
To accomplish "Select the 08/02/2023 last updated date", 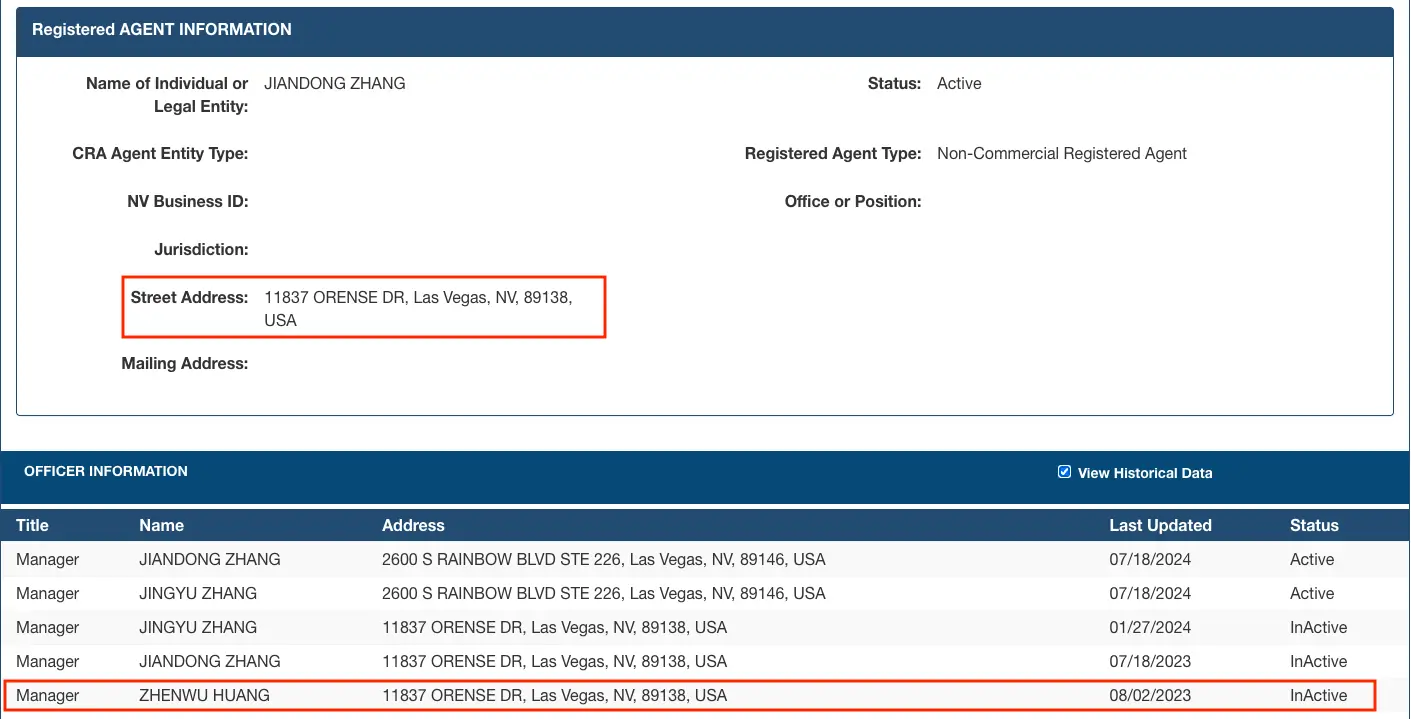I will [x=1150, y=695].
